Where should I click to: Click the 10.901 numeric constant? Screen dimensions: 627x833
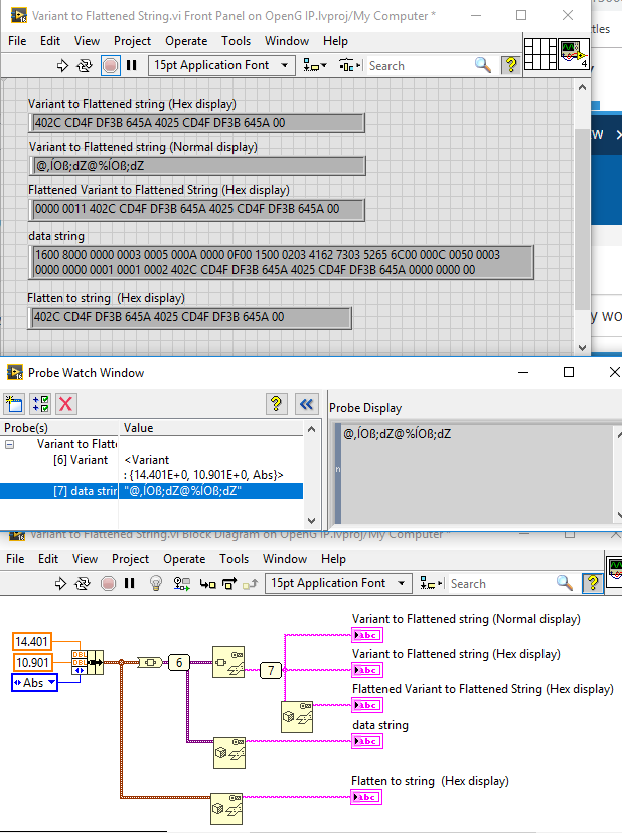tap(31, 662)
